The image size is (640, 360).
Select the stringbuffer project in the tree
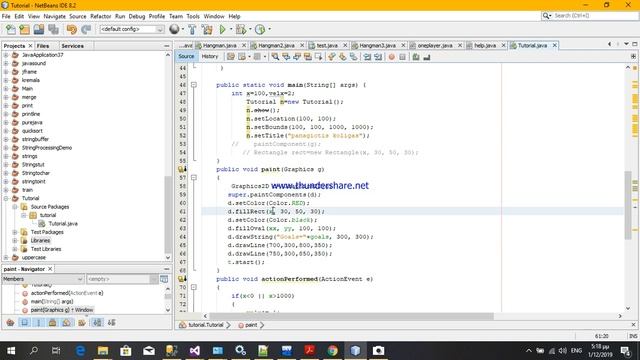pyautogui.click(x=35, y=139)
